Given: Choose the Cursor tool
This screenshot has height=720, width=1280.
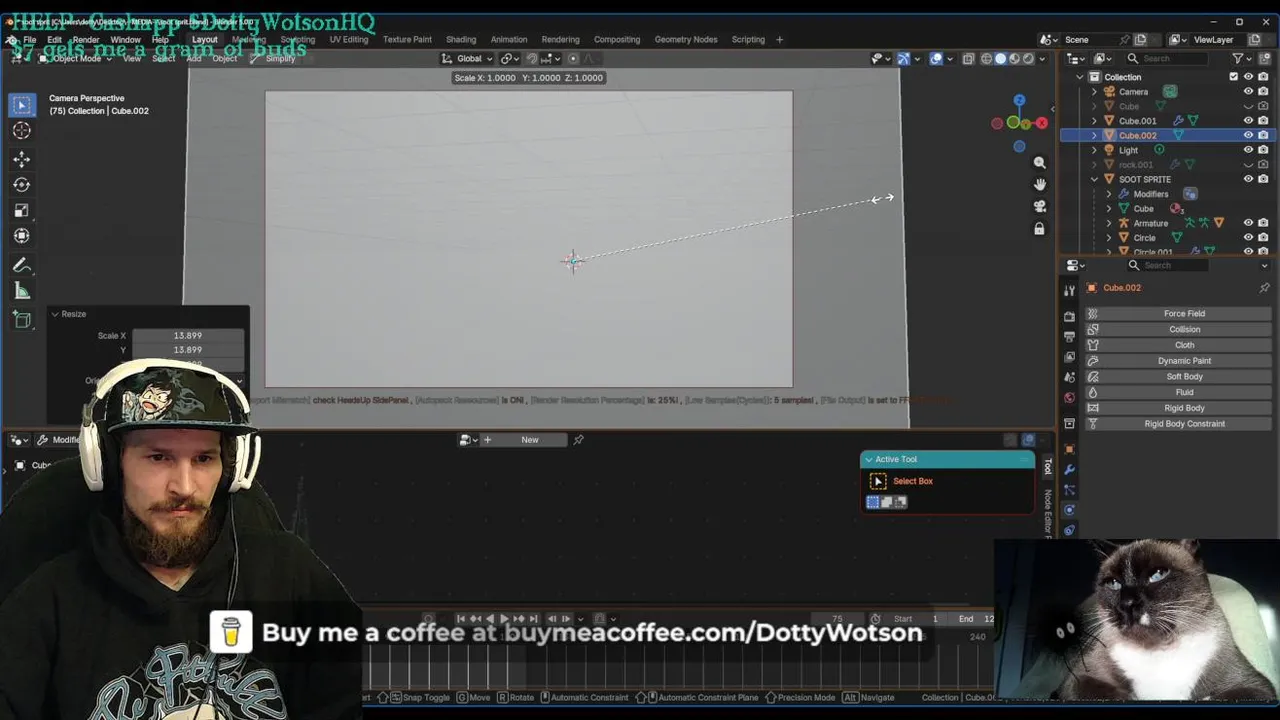Looking at the screenshot, I should point(21,130).
